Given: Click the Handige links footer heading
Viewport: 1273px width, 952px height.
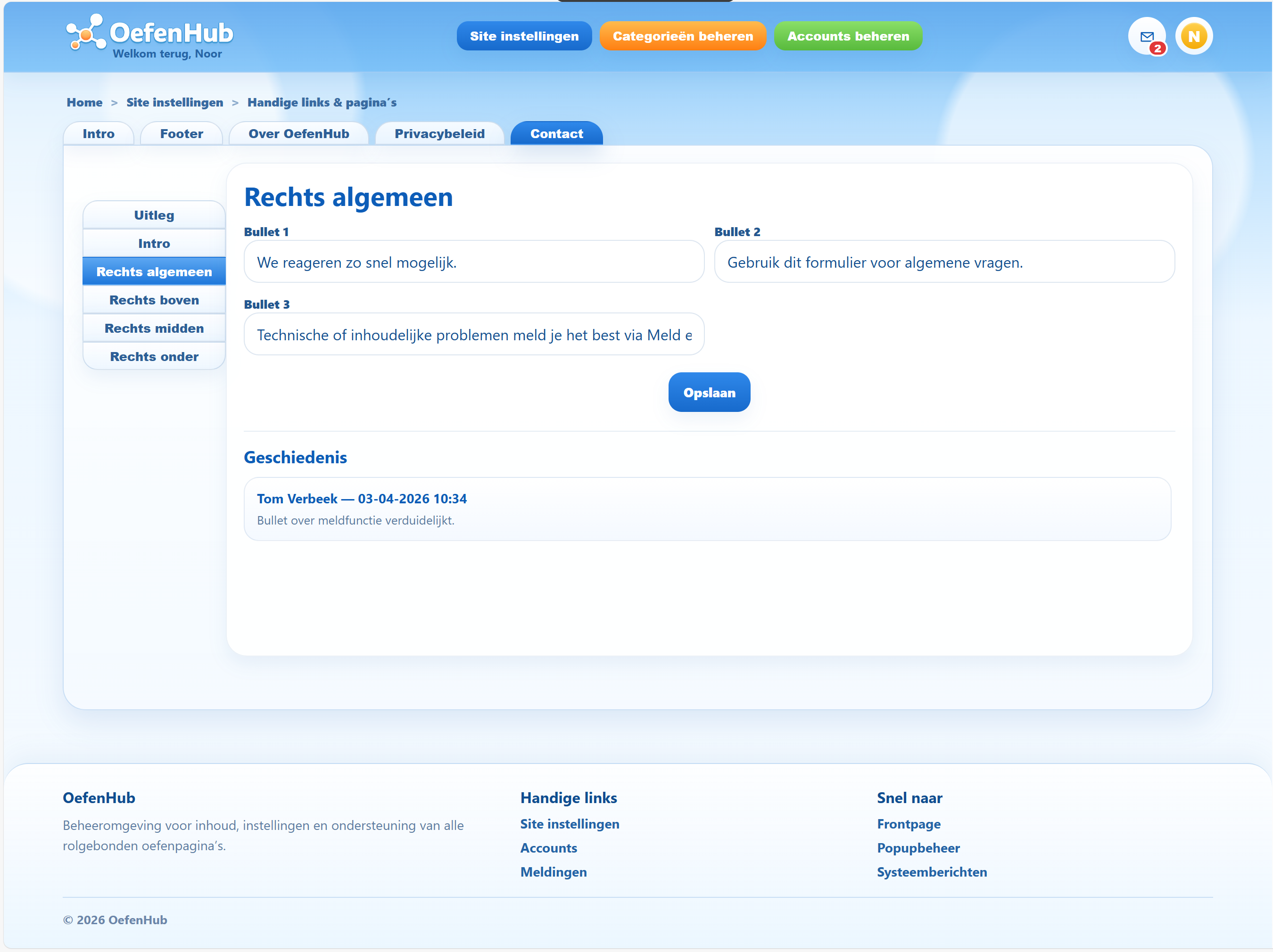Looking at the screenshot, I should [569, 798].
